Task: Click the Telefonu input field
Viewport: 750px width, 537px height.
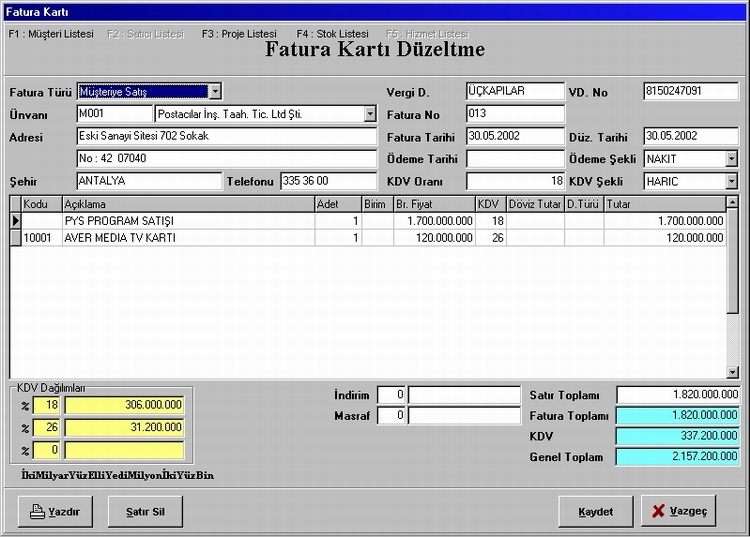Action: coord(328,181)
